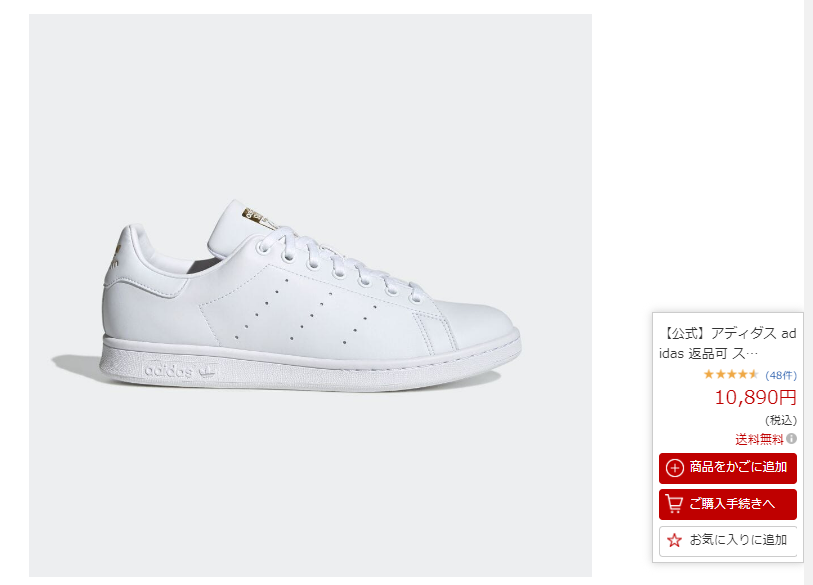Click the trefoil logo embossed on the sole

[212, 372]
